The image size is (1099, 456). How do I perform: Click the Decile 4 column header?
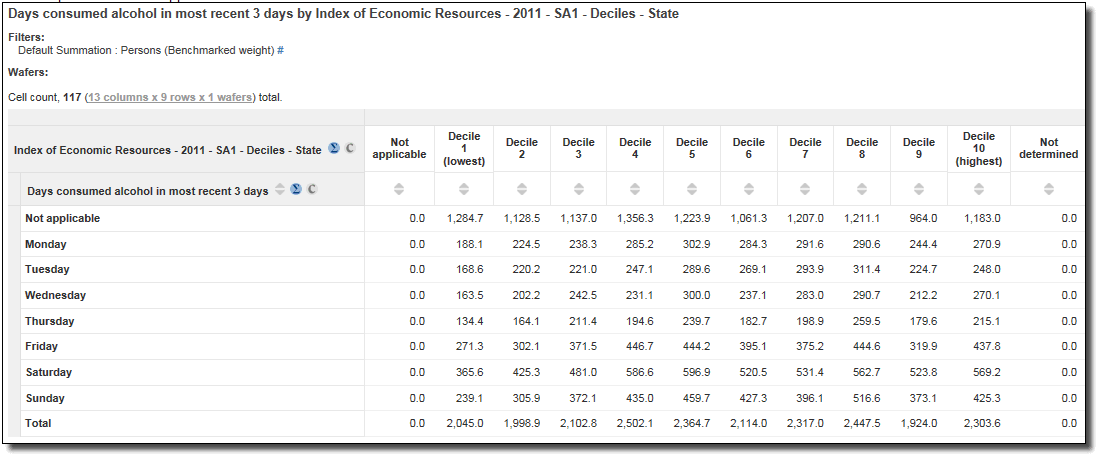(x=635, y=149)
